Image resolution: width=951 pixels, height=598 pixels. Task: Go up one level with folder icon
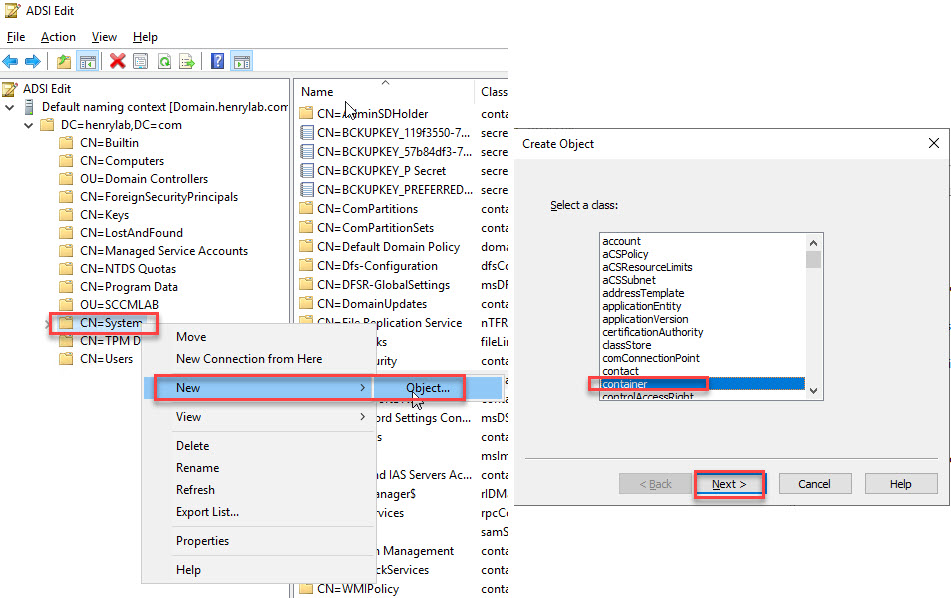64,62
